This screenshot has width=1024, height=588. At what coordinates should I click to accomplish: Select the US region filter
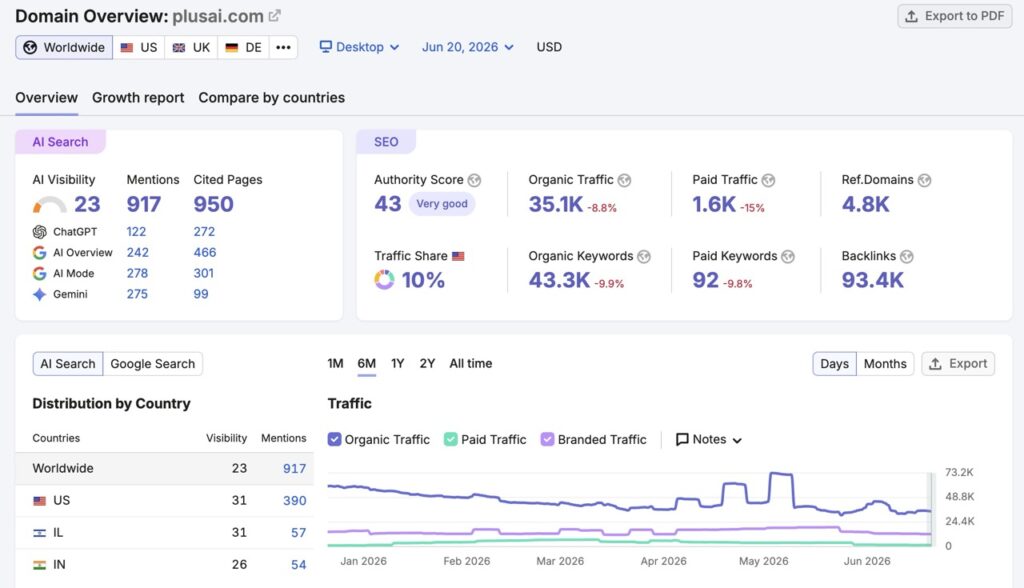[138, 47]
